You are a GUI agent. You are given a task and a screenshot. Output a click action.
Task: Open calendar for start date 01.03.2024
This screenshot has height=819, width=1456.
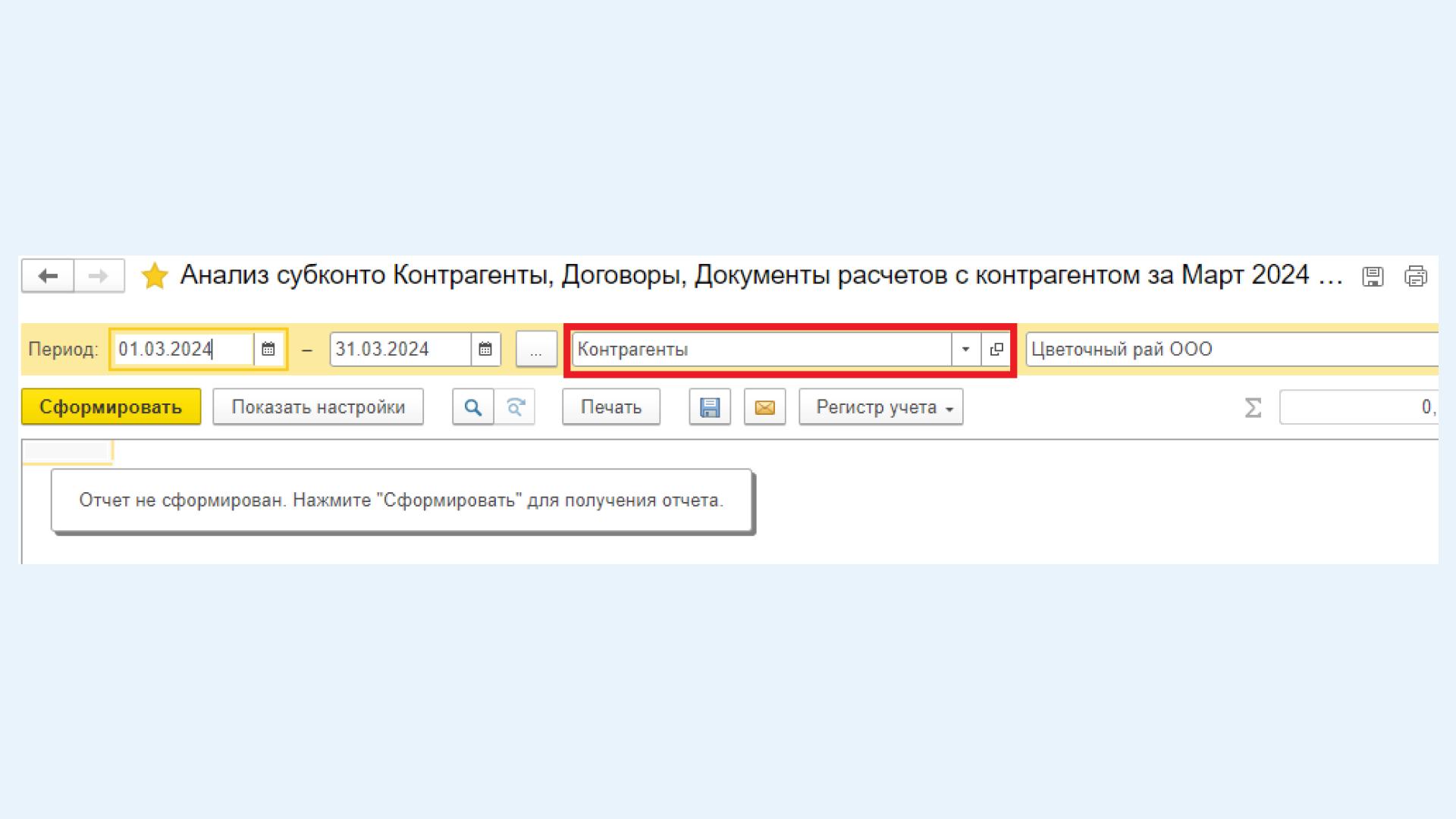(268, 350)
